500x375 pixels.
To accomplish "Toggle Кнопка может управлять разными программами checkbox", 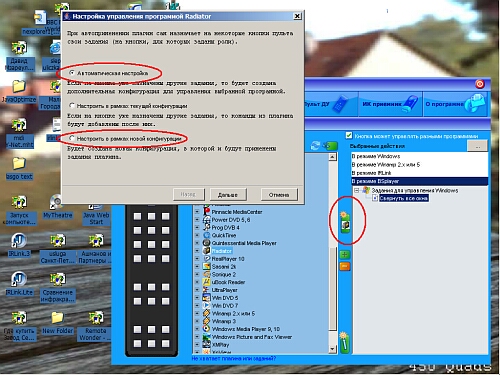I will click(x=349, y=136).
